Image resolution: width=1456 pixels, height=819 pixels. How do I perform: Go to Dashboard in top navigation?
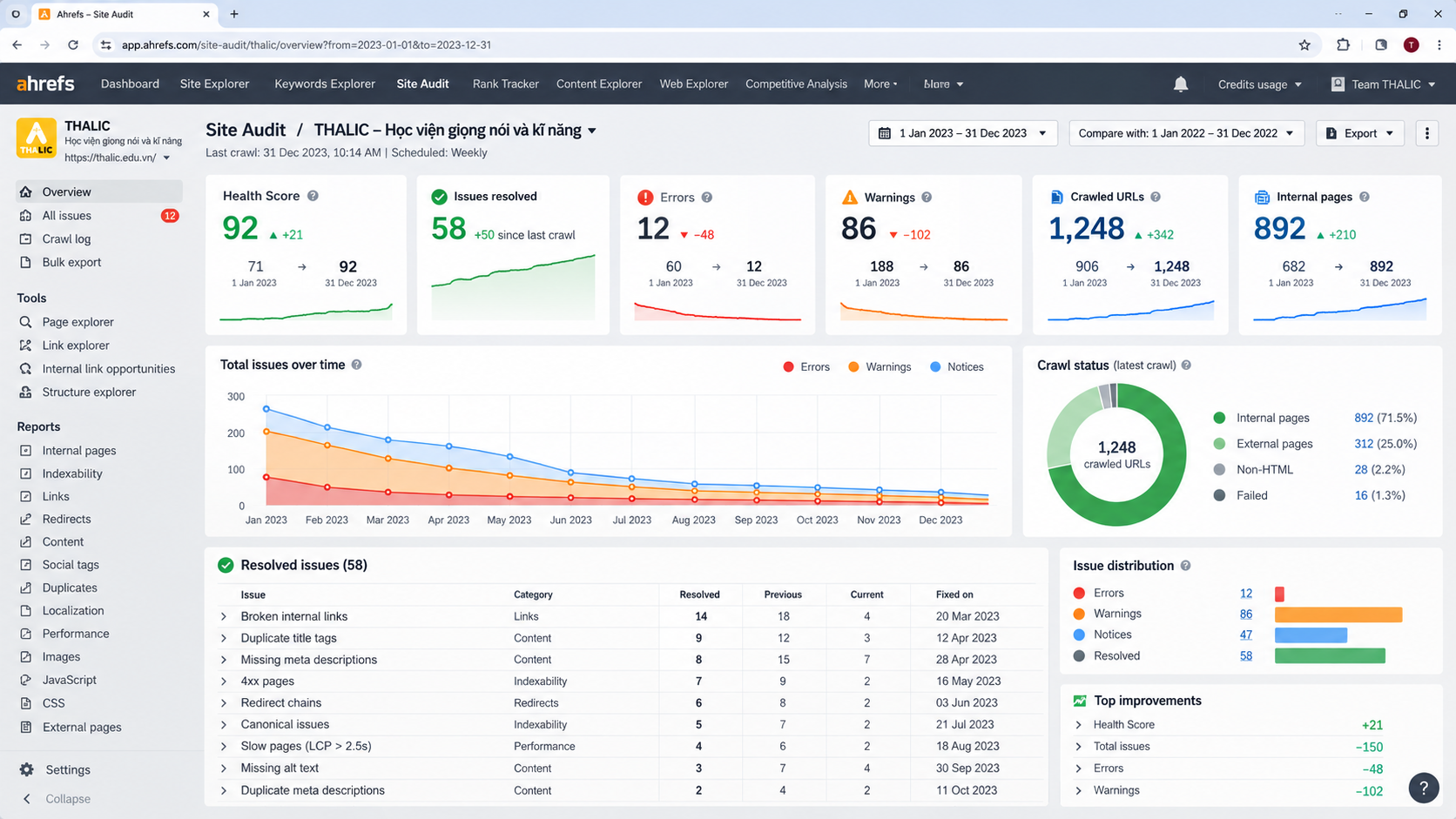(x=130, y=84)
